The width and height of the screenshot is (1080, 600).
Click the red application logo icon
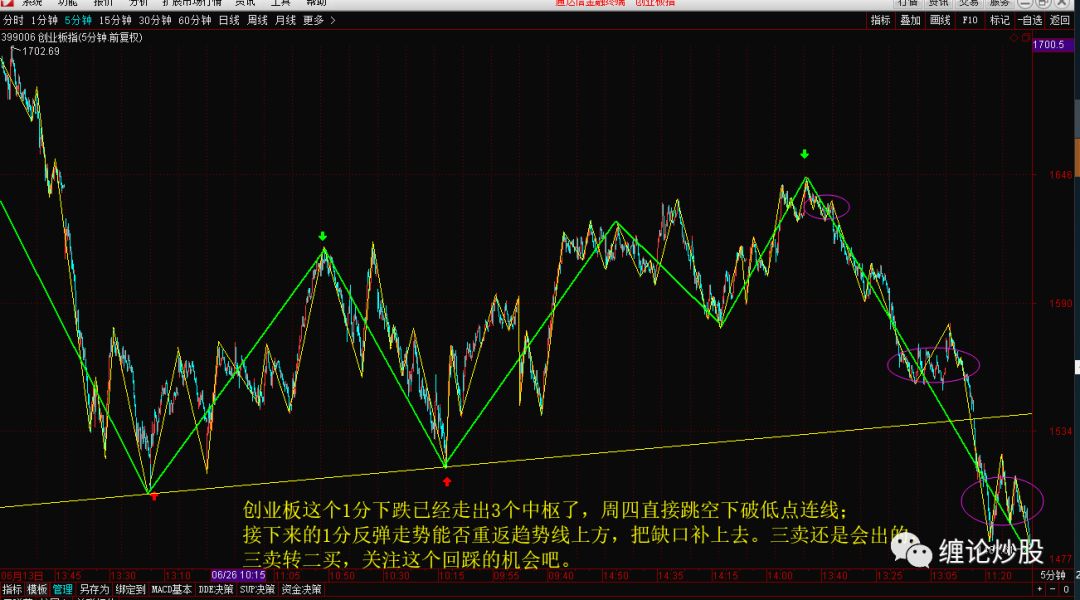click(x=7, y=3)
